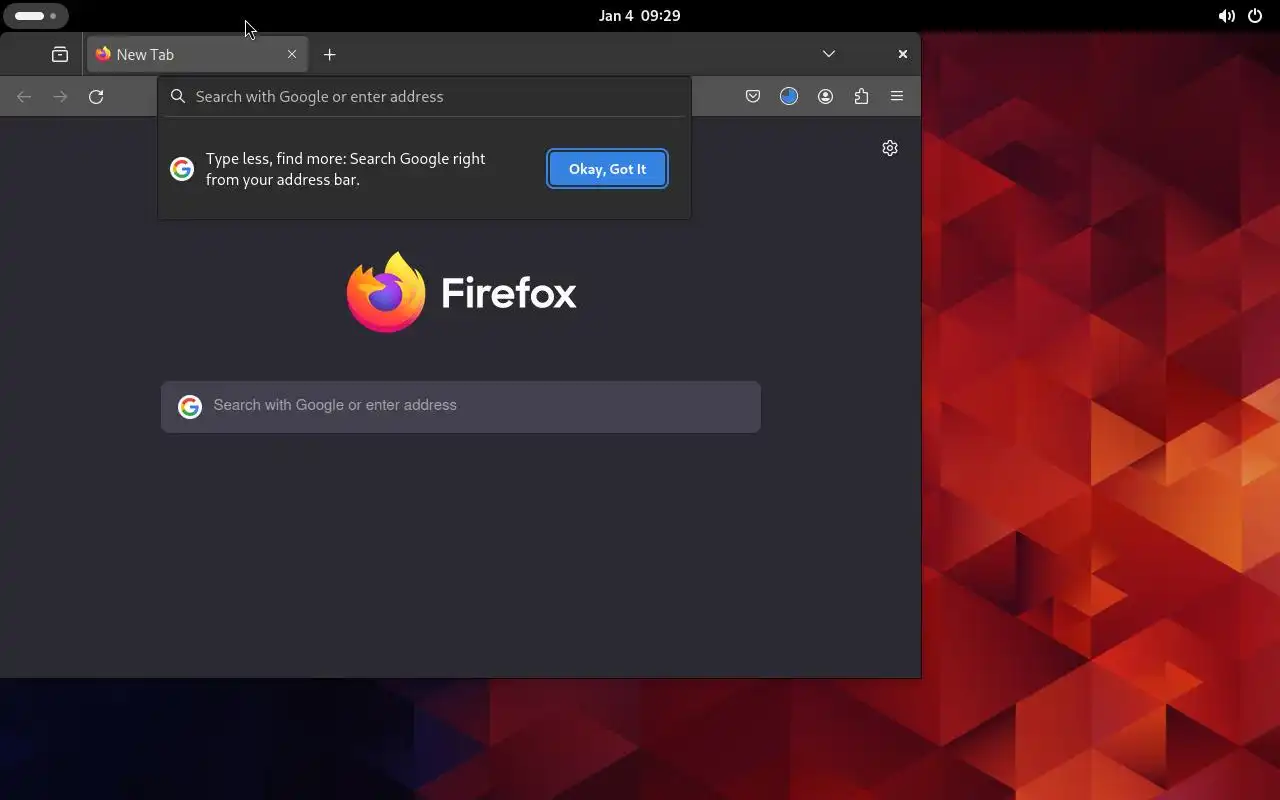
Task: Focus the address bar input field
Action: coord(424,96)
